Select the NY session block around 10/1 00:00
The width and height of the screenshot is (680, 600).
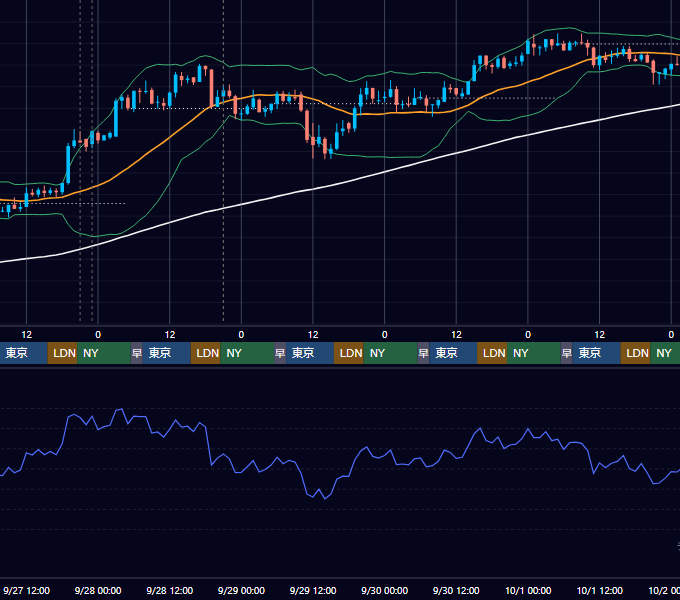pos(534,353)
